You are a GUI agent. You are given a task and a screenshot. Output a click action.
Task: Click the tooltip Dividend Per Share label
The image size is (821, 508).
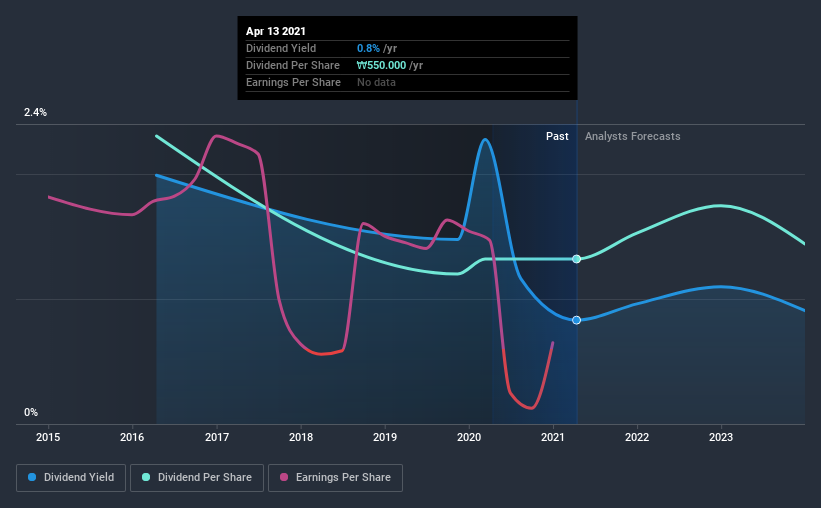click(293, 65)
